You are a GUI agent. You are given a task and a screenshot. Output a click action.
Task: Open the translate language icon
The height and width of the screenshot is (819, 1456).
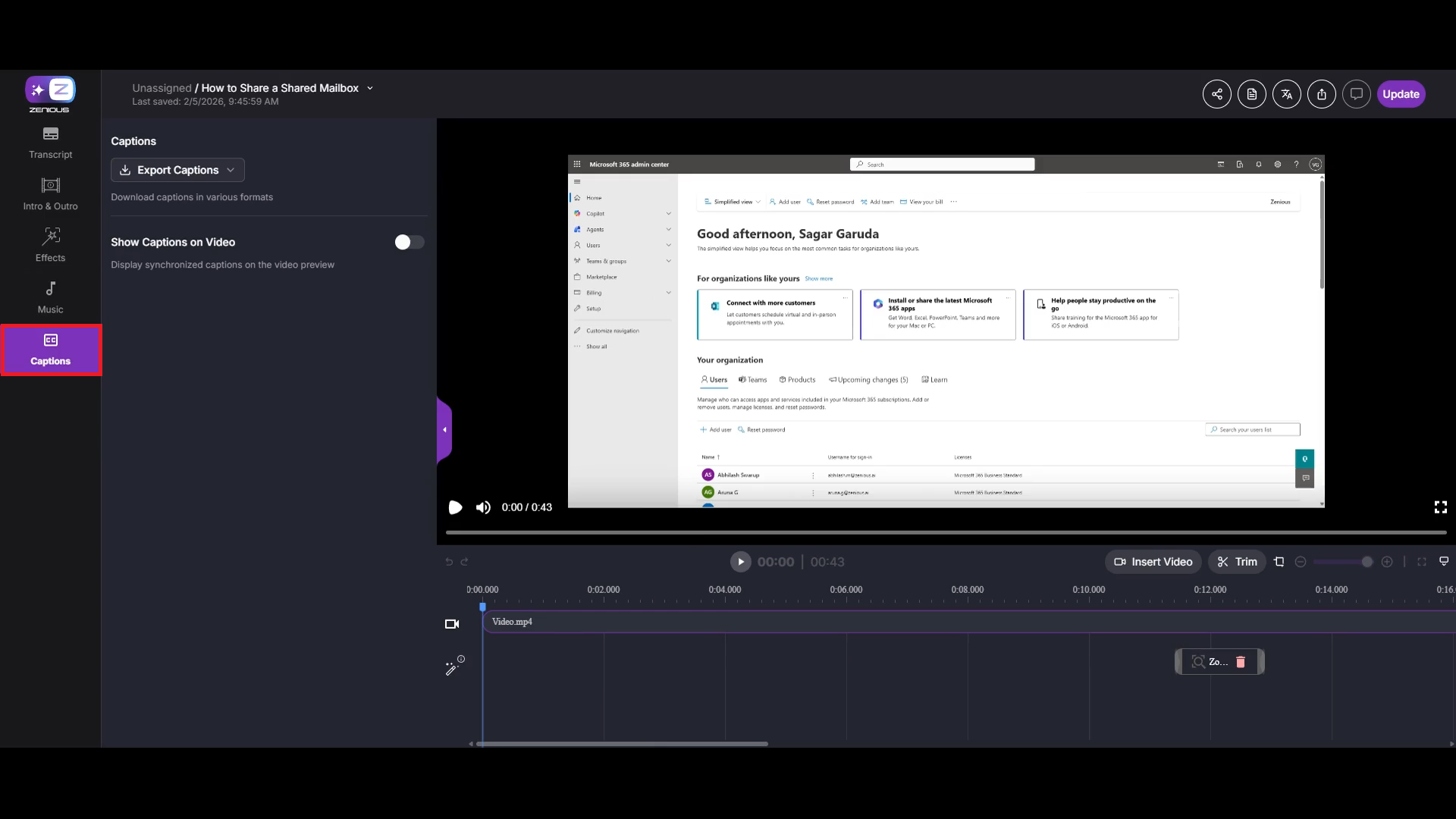1286,94
